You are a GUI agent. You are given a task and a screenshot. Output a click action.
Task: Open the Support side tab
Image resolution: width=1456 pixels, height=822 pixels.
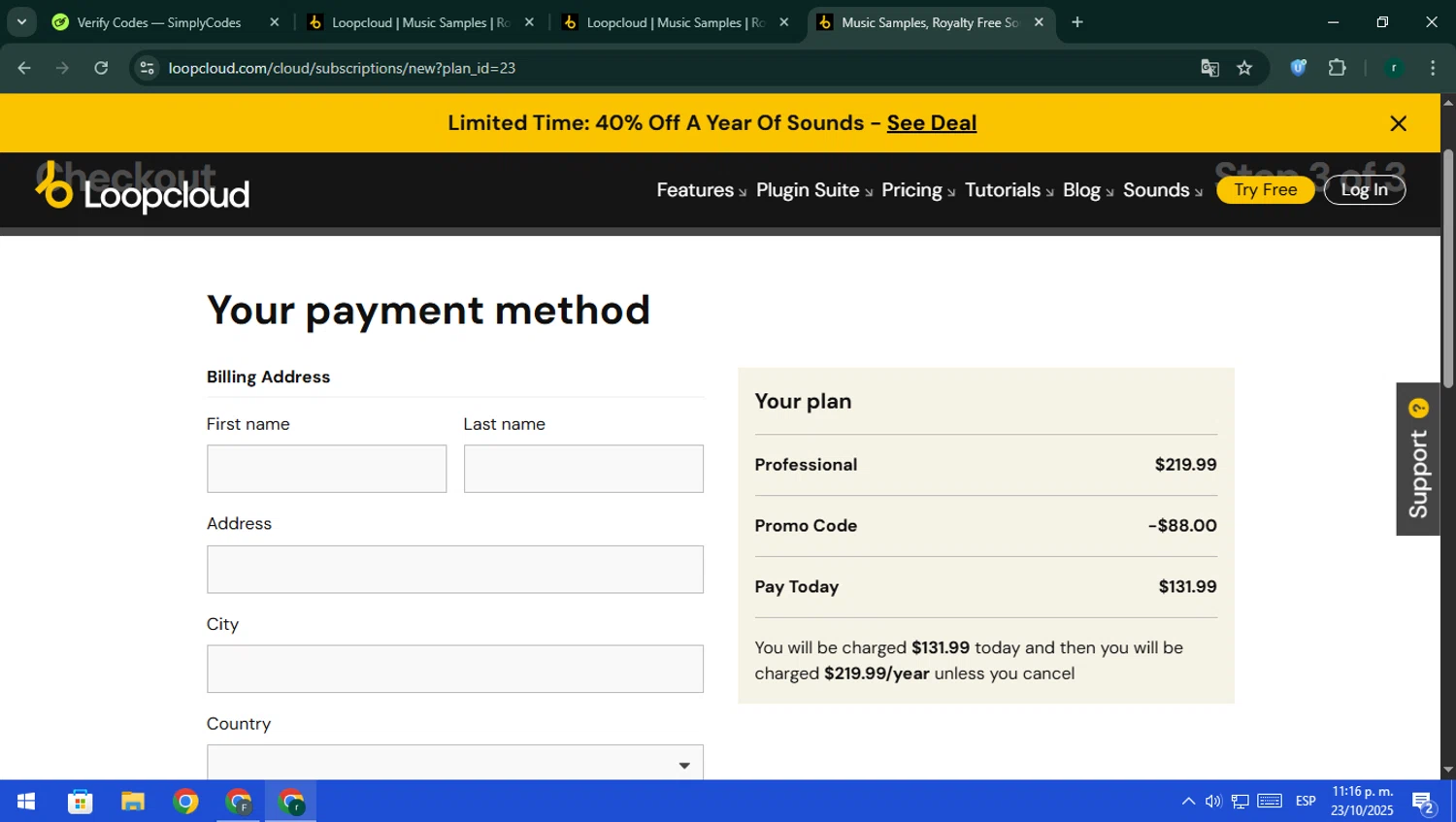pyautogui.click(x=1418, y=459)
